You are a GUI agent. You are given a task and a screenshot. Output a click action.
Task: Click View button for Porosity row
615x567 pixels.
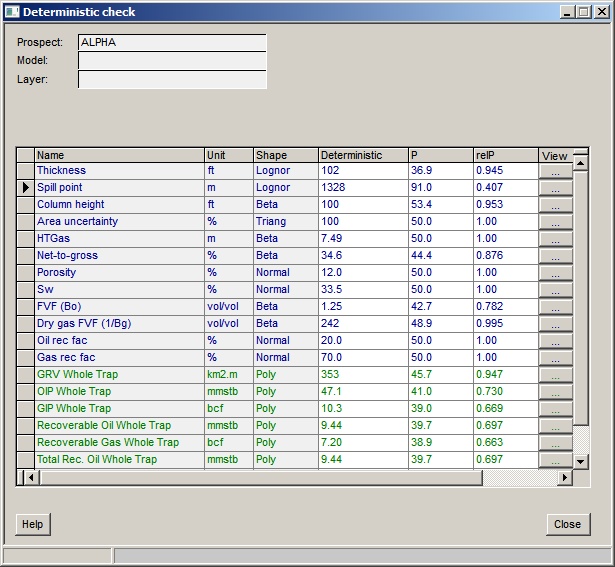[555, 273]
